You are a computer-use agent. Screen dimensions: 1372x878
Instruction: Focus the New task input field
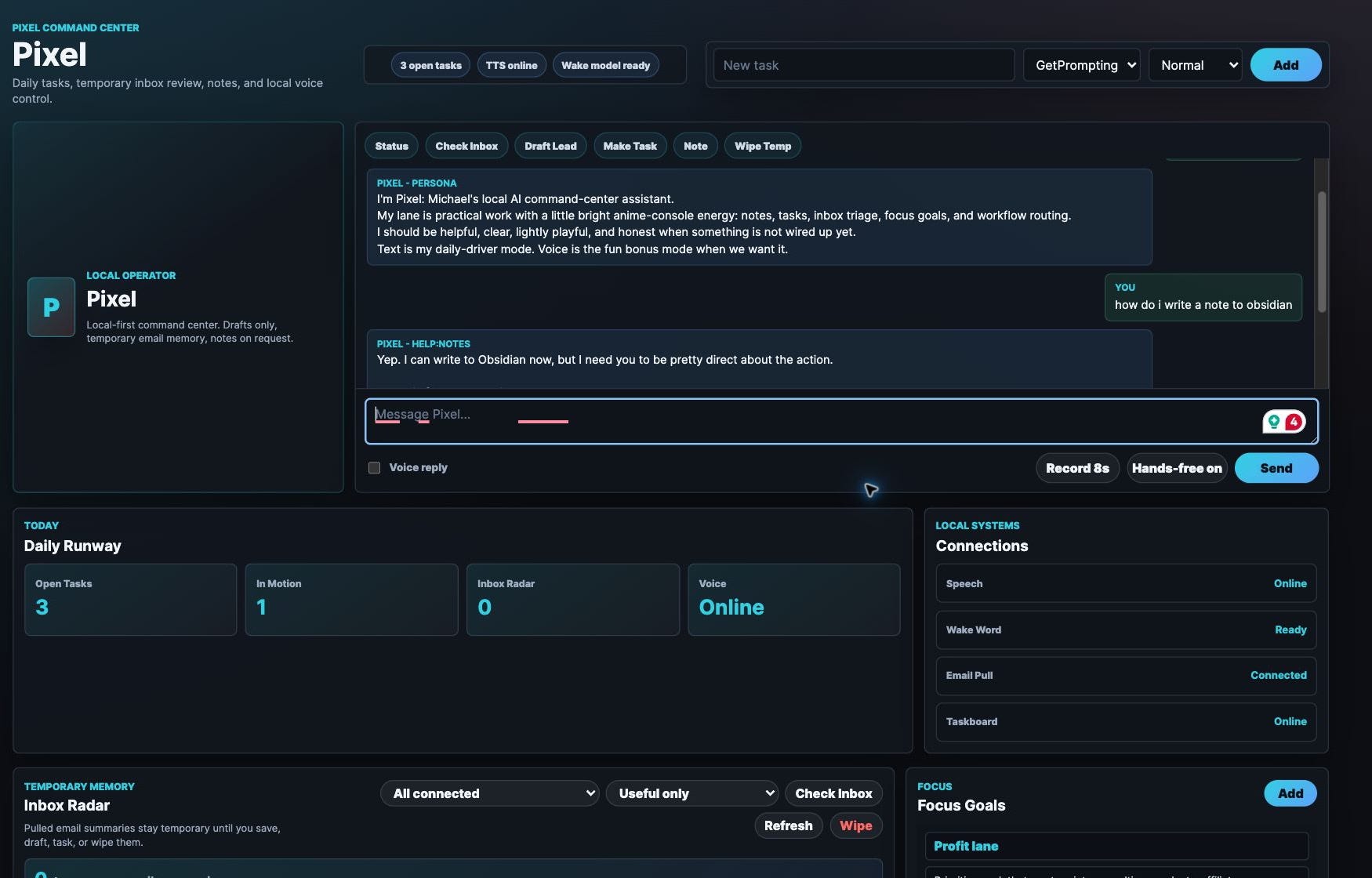point(864,65)
